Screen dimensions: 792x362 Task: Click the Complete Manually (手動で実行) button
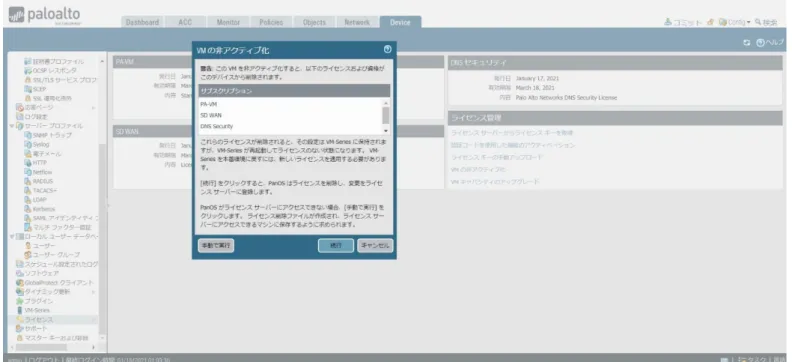tap(216, 245)
